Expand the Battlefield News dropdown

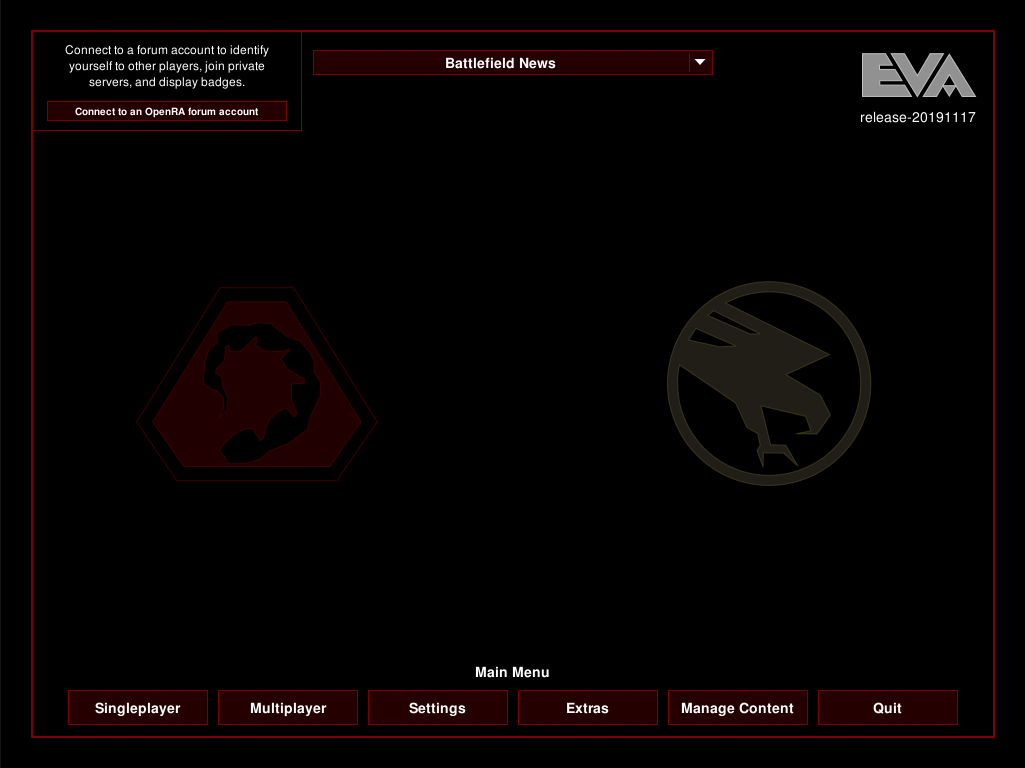point(512,63)
